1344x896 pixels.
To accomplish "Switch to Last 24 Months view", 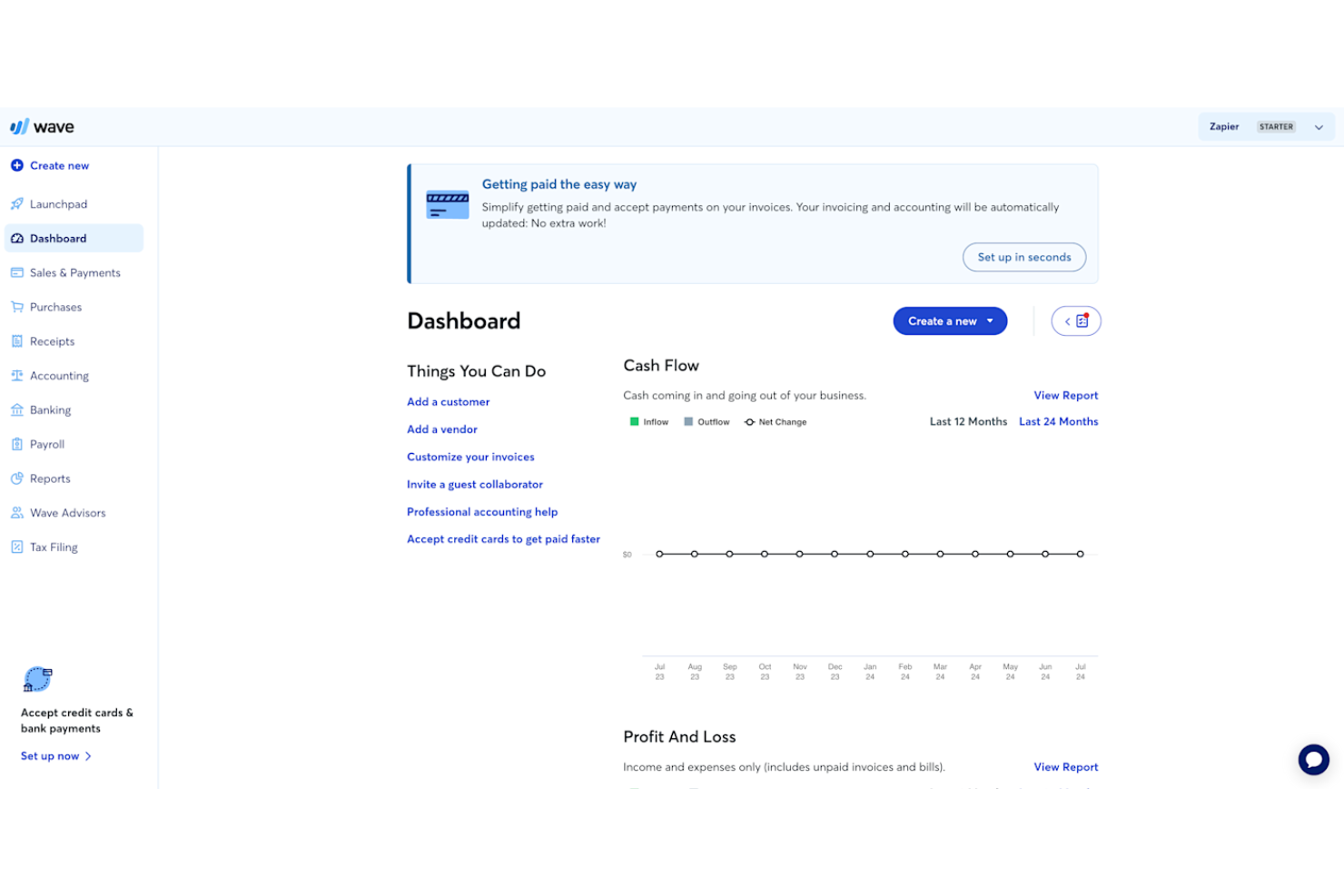I will [x=1058, y=421].
